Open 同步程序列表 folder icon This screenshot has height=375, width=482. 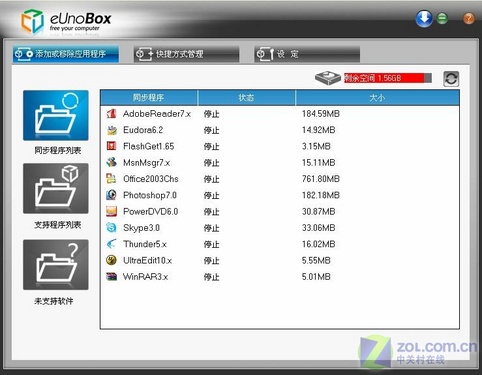tap(56, 115)
